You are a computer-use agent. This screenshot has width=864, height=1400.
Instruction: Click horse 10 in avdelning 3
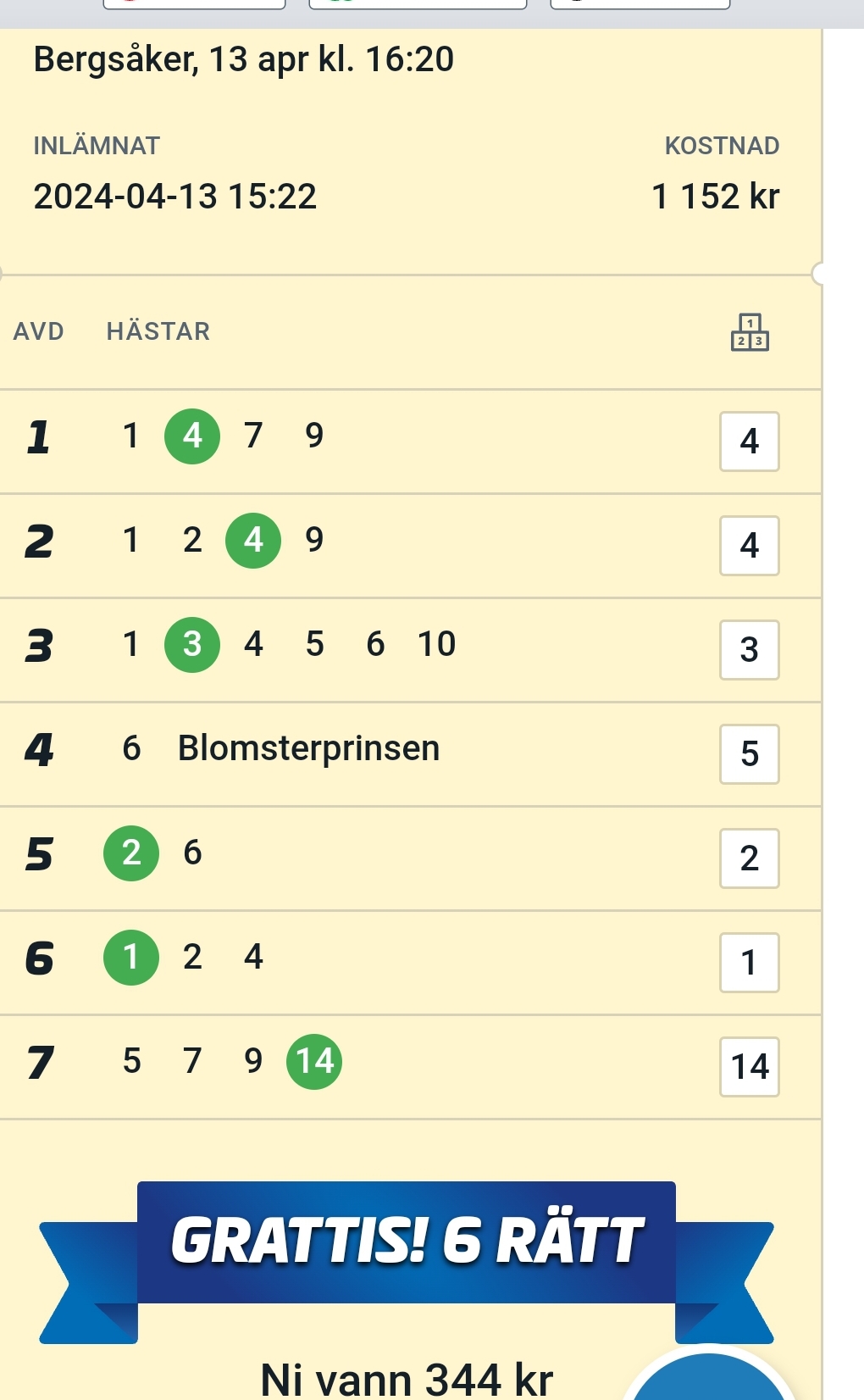coord(437,644)
